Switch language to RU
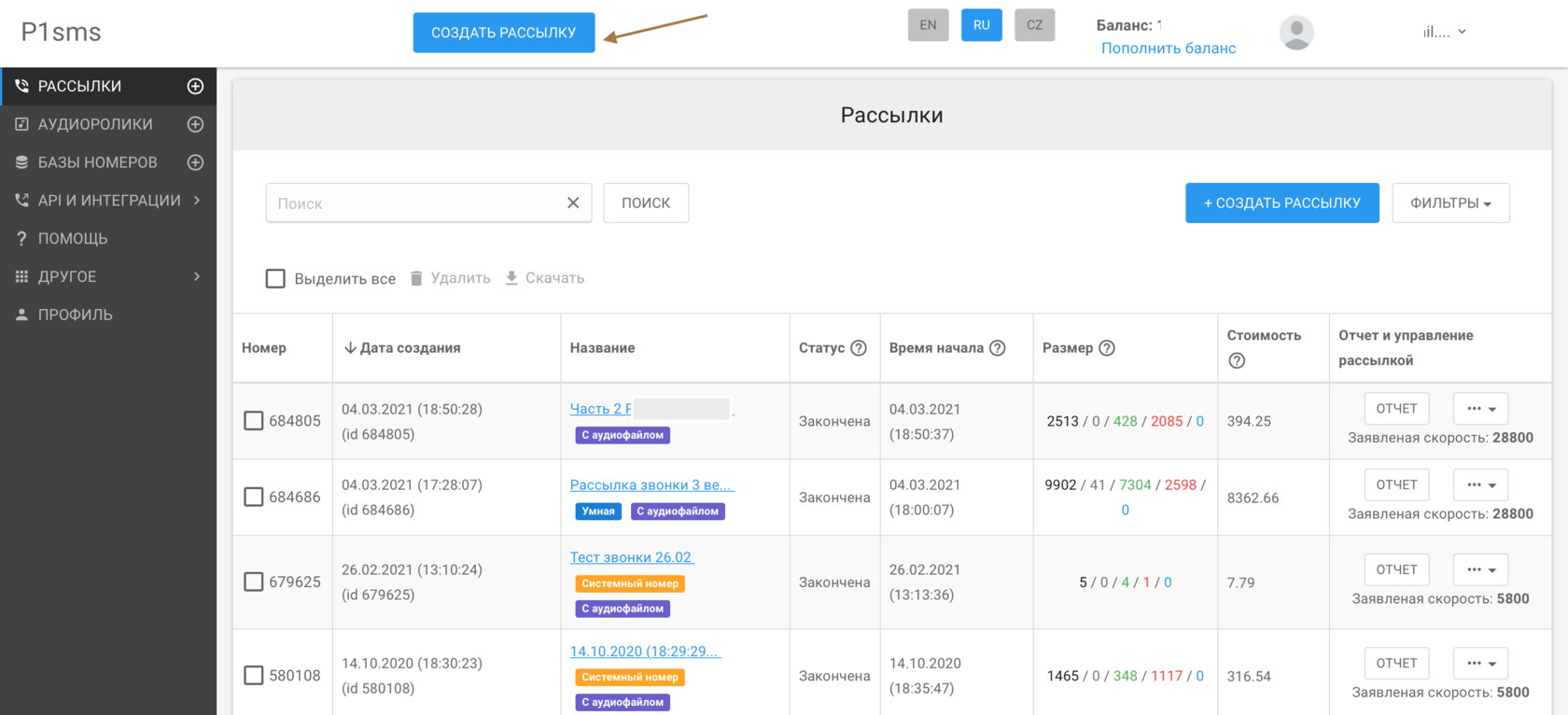 pyautogui.click(x=982, y=25)
